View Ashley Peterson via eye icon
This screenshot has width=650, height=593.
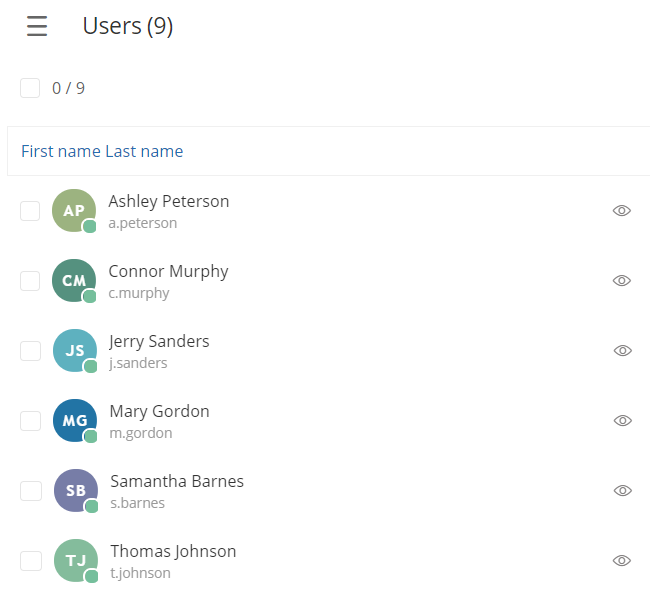point(622,211)
